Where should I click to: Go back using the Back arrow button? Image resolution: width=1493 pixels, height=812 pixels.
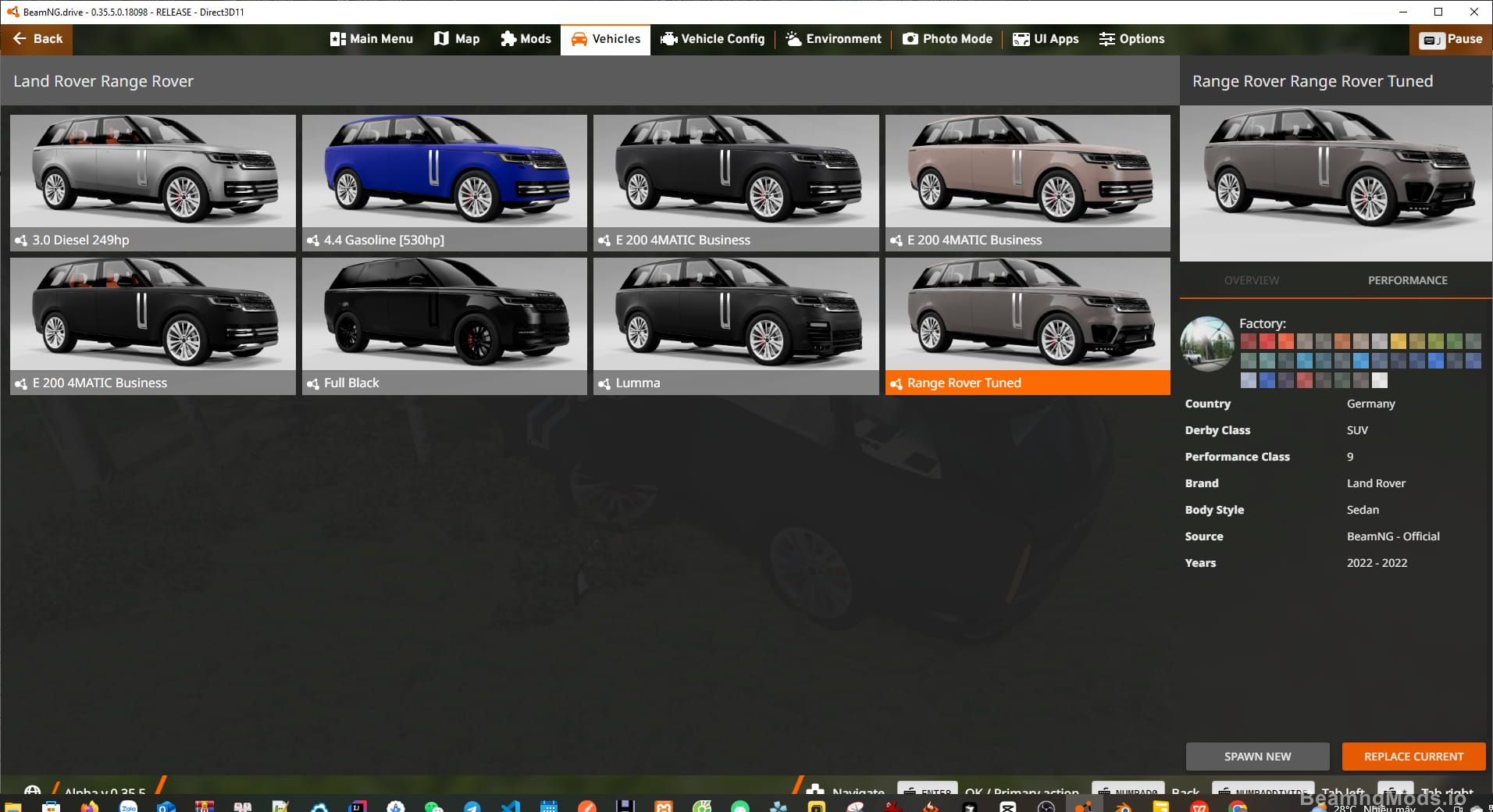(37, 38)
